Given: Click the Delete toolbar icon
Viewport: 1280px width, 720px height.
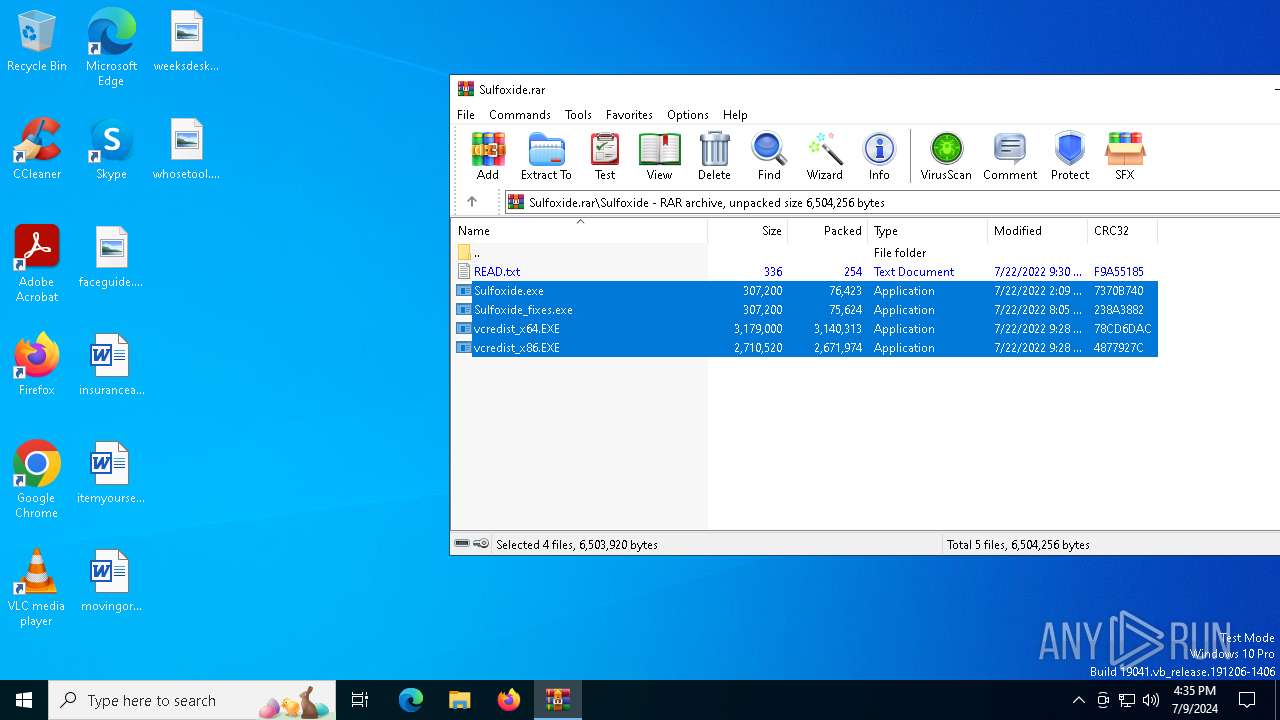Looking at the screenshot, I should pyautogui.click(x=714, y=156).
